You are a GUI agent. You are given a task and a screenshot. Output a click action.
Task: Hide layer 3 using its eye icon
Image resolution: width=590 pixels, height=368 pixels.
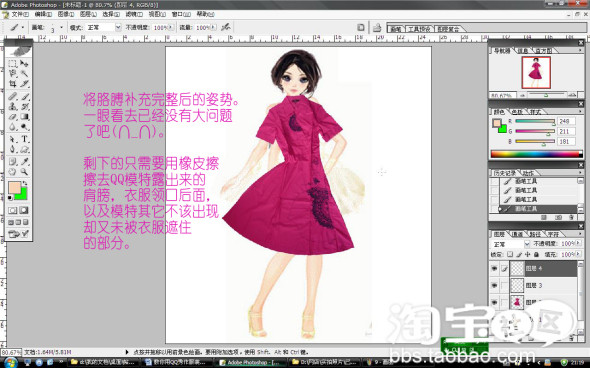tap(494, 286)
